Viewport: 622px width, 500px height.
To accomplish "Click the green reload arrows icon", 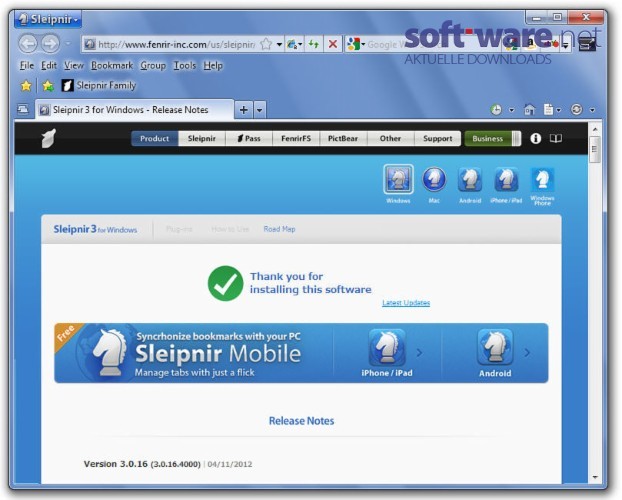I will coord(314,44).
